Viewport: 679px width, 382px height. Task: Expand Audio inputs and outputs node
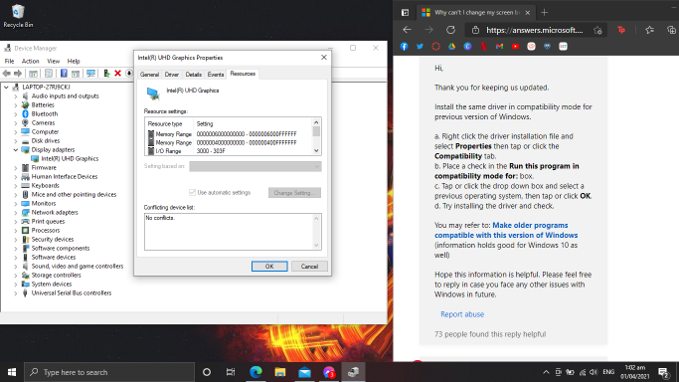click(16, 96)
